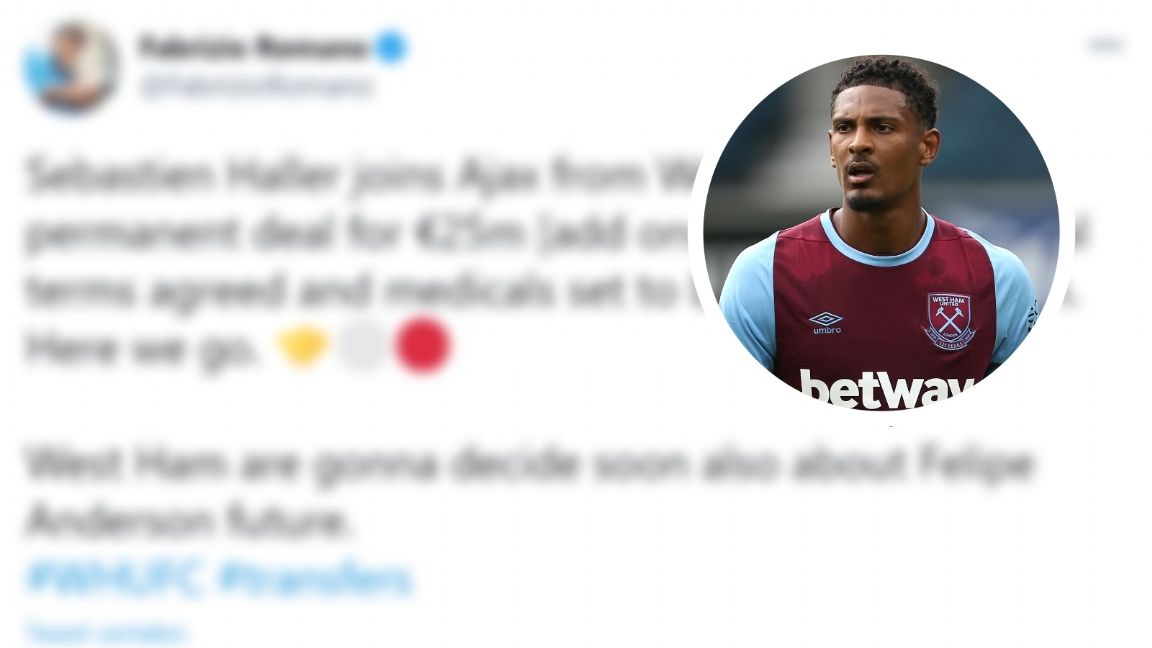Open the #transfers hashtag

click(x=314, y=578)
